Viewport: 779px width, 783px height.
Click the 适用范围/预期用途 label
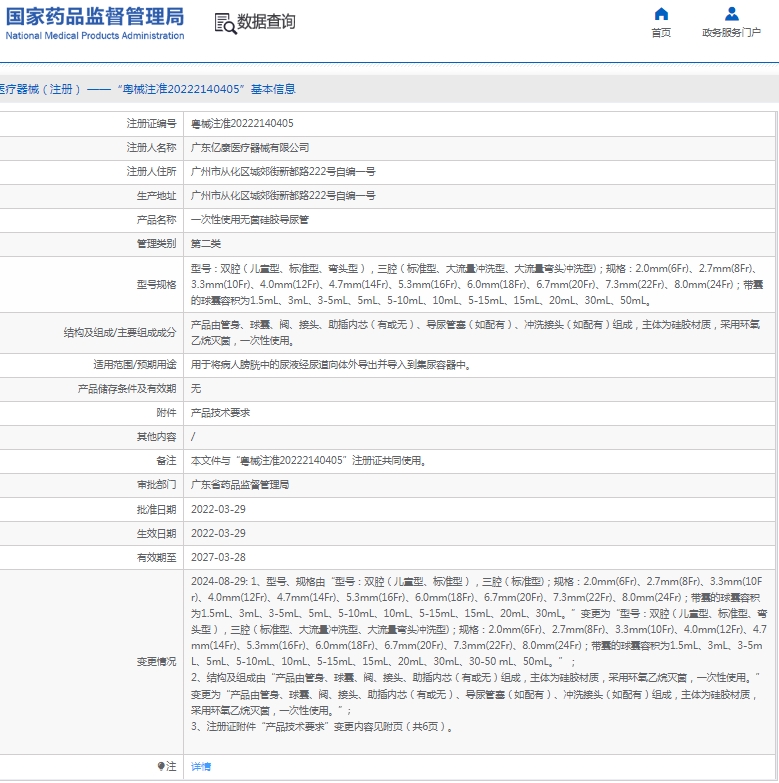(x=135, y=365)
